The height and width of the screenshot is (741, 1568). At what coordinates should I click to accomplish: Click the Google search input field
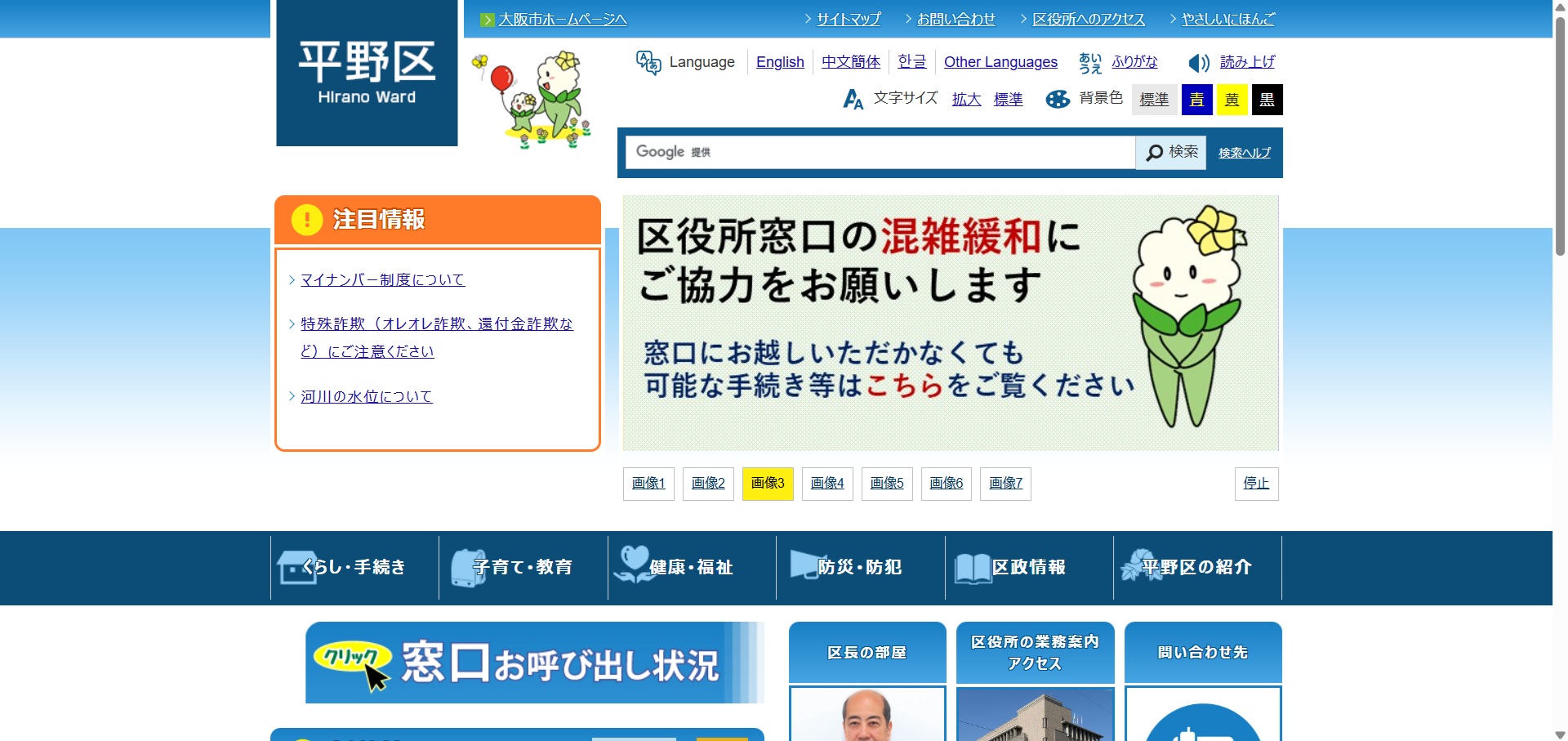pos(880,152)
